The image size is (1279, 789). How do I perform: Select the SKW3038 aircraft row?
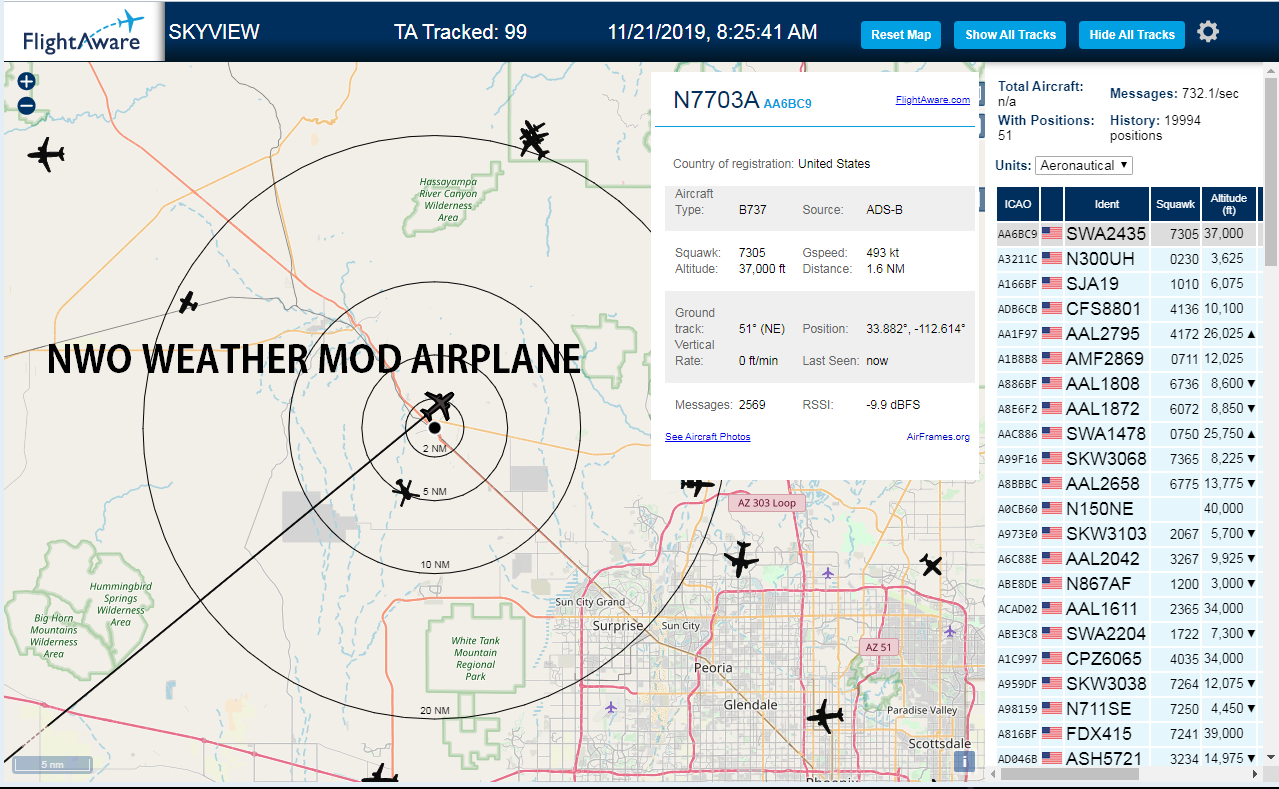[x=1127, y=684]
